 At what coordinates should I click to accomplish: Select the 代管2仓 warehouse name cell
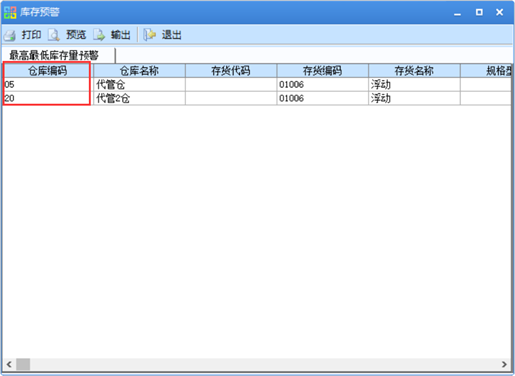139,98
